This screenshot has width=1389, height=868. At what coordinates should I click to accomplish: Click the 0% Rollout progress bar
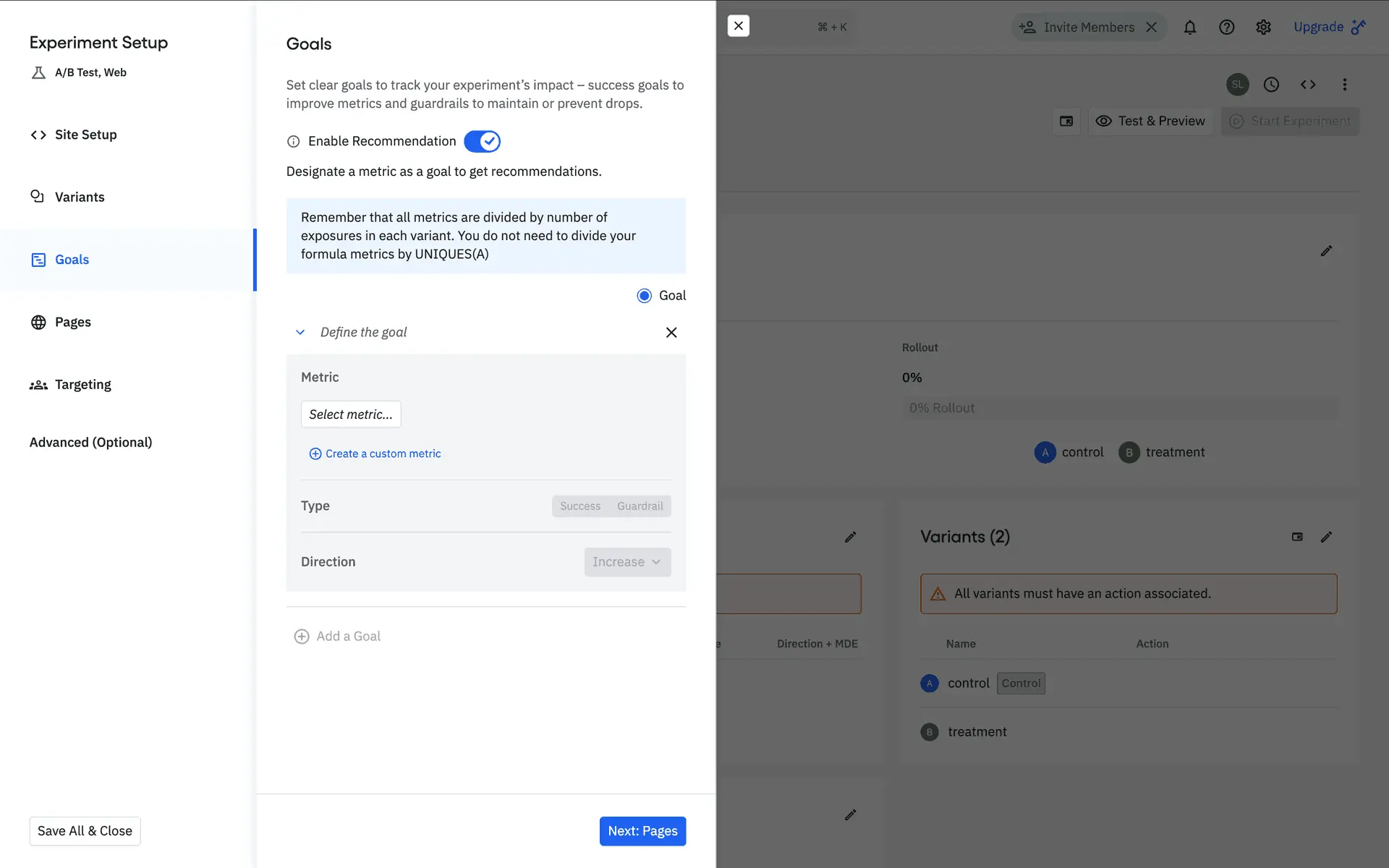(x=1119, y=408)
